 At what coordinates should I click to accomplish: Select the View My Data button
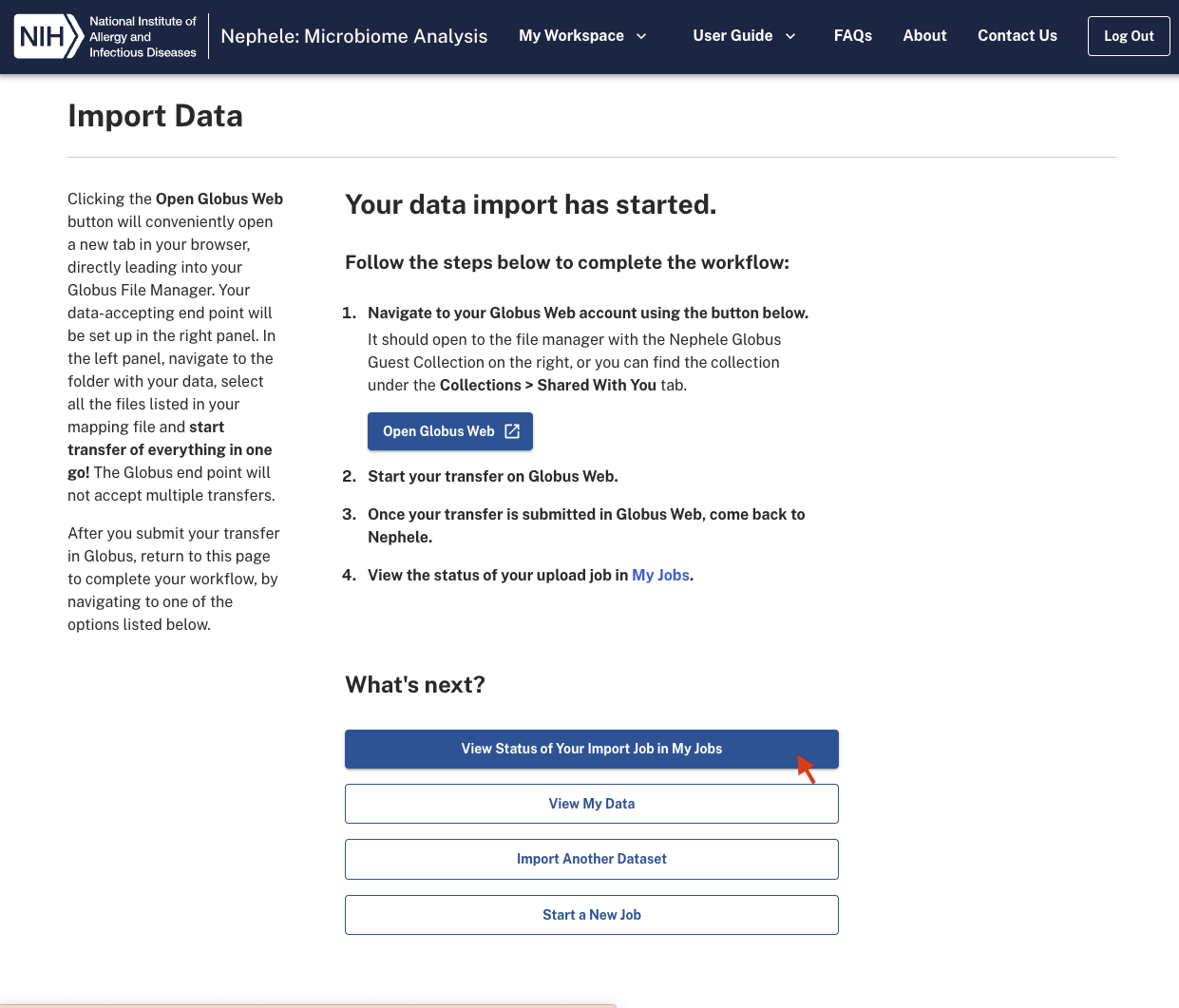591,804
